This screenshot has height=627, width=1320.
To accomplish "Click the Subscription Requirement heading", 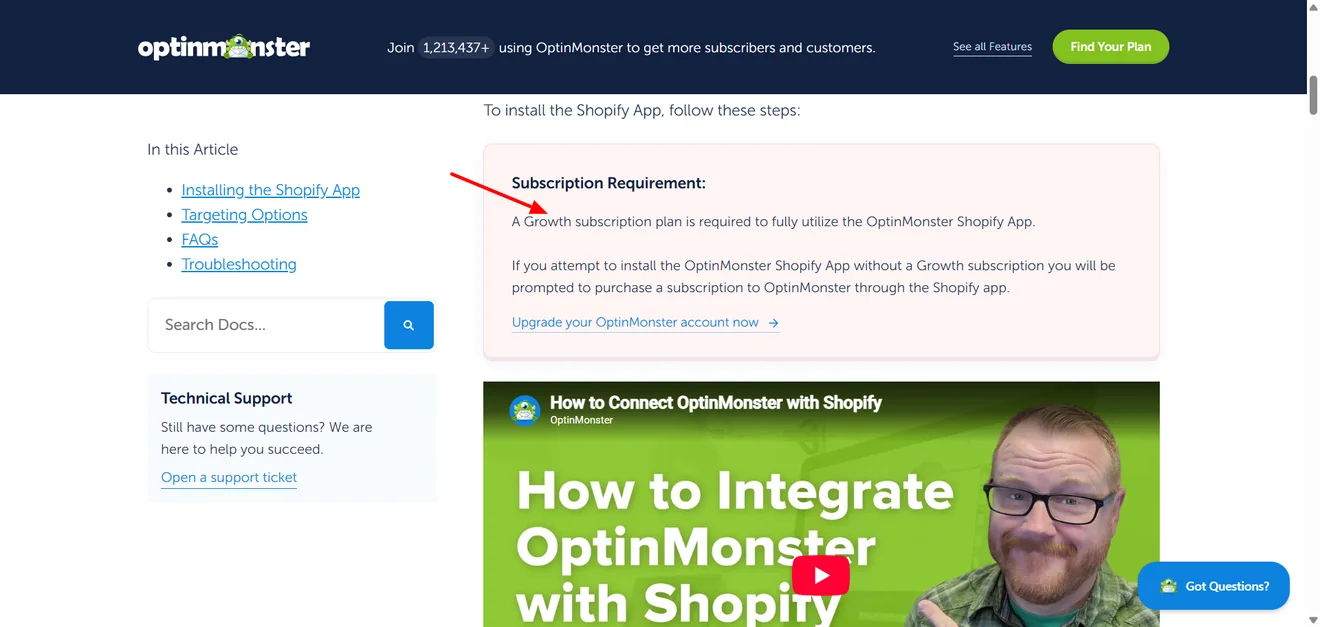I will tap(608, 183).
